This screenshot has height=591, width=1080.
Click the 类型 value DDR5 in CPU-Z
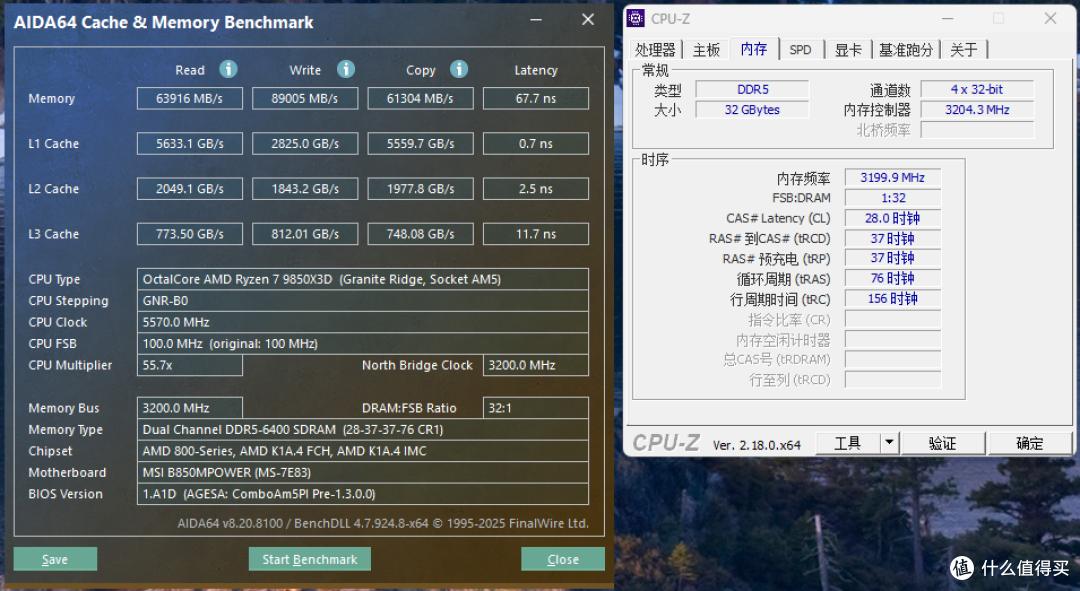(752, 90)
